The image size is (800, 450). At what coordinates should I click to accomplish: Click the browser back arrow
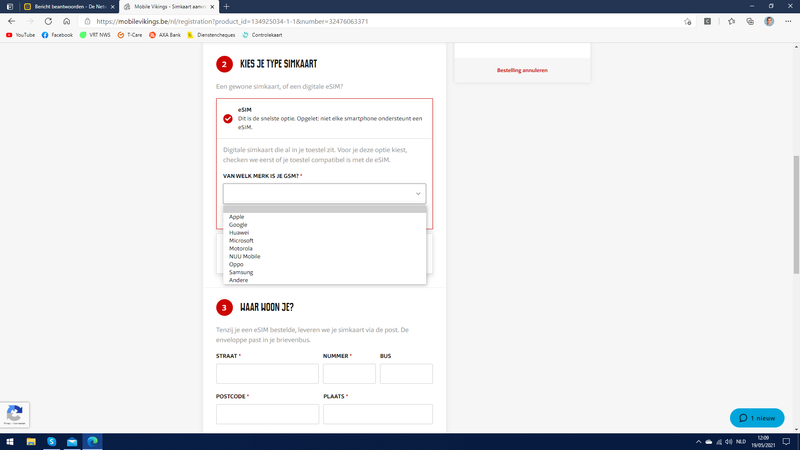[11, 20]
